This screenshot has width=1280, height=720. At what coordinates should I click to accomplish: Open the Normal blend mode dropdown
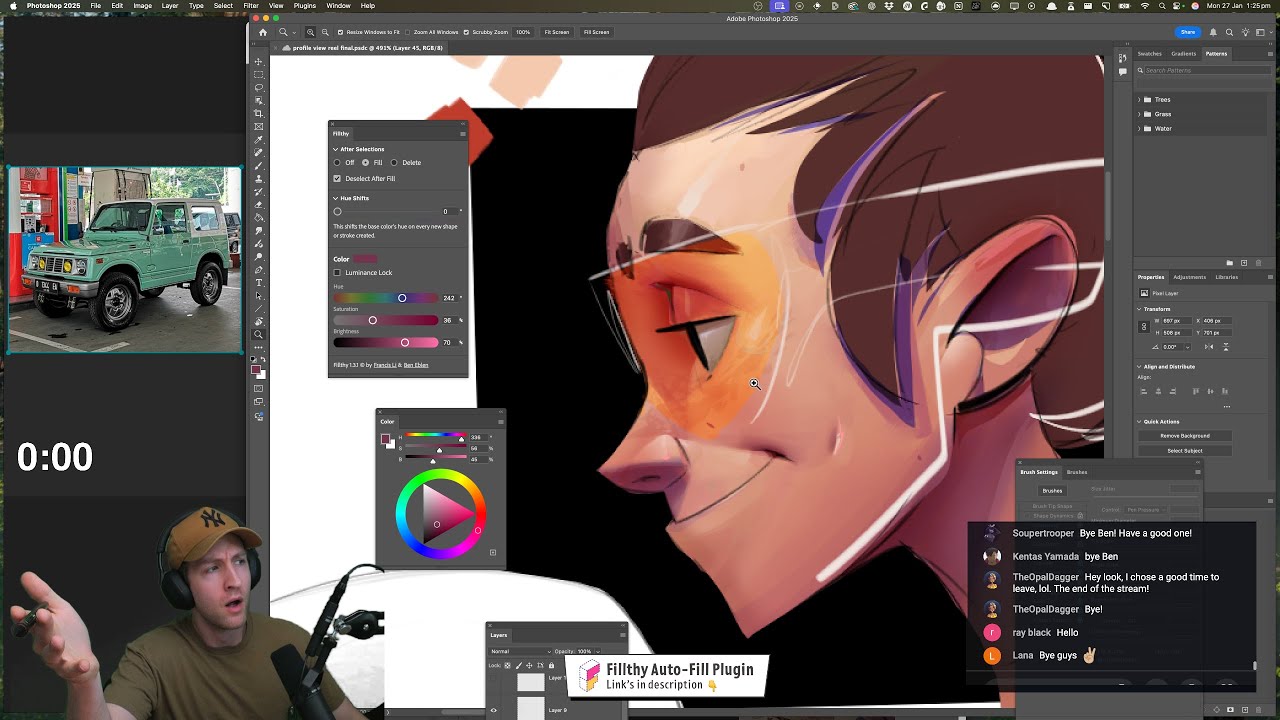pos(520,651)
